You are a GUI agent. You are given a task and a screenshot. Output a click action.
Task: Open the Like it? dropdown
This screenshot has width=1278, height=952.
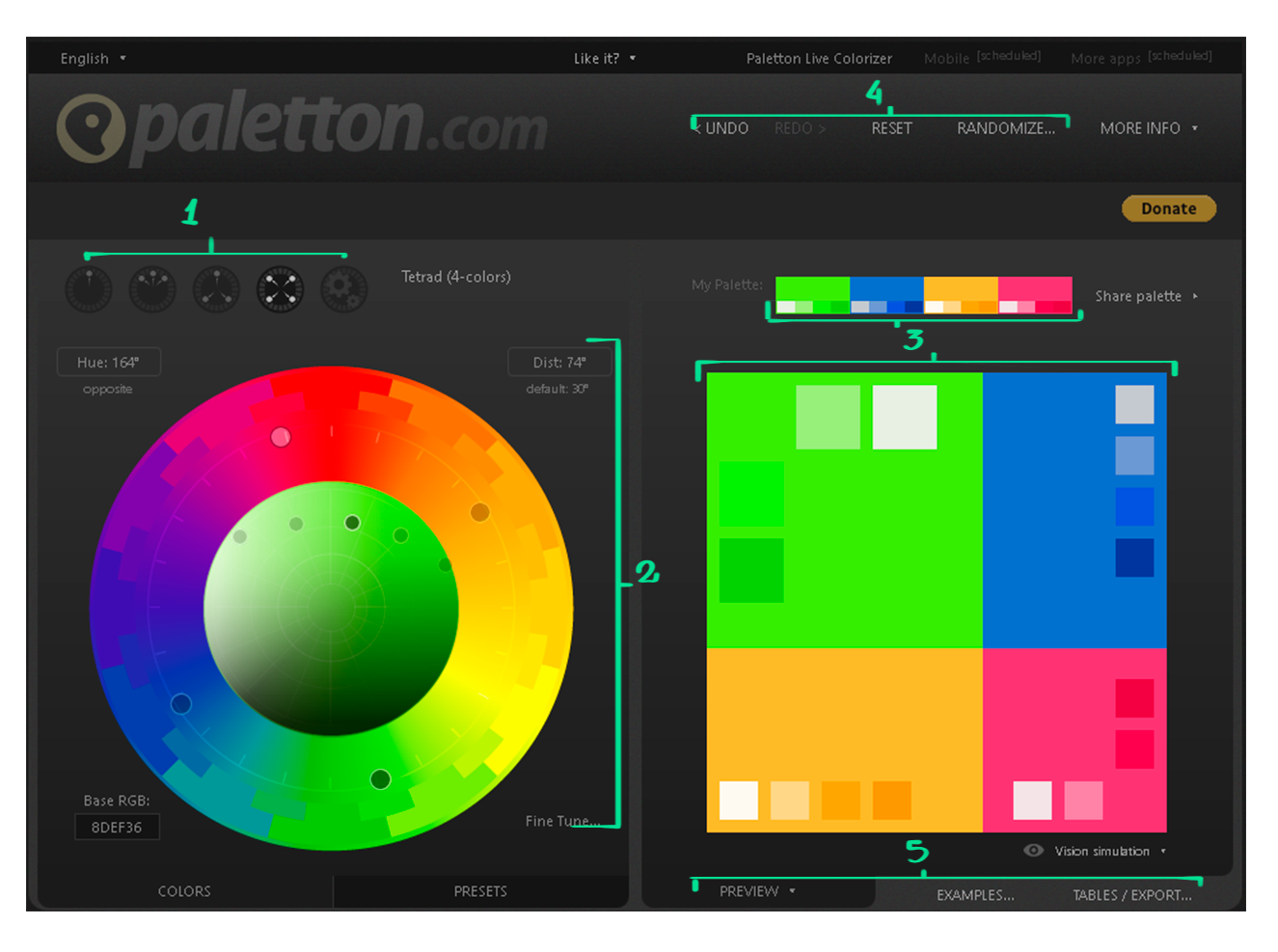(x=605, y=59)
